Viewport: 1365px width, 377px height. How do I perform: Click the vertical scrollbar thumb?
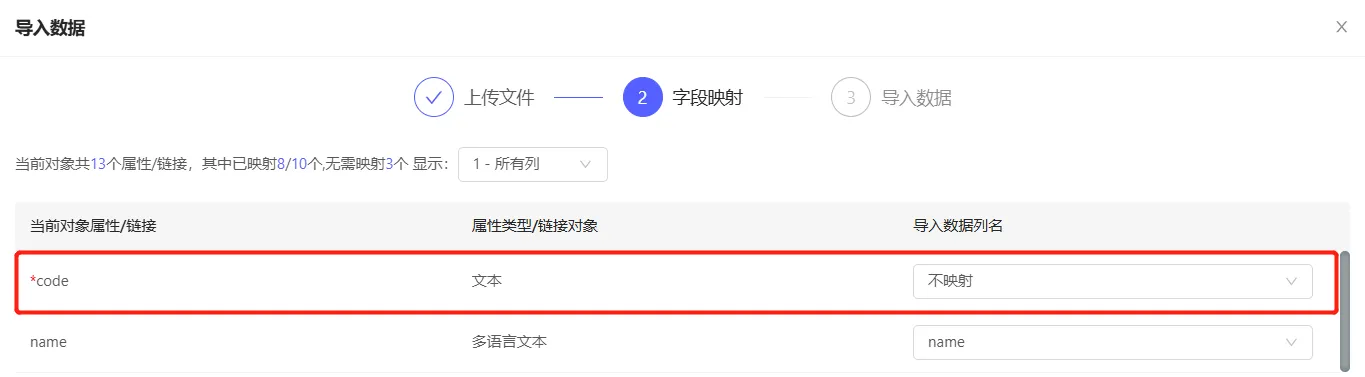[x=1345, y=310]
